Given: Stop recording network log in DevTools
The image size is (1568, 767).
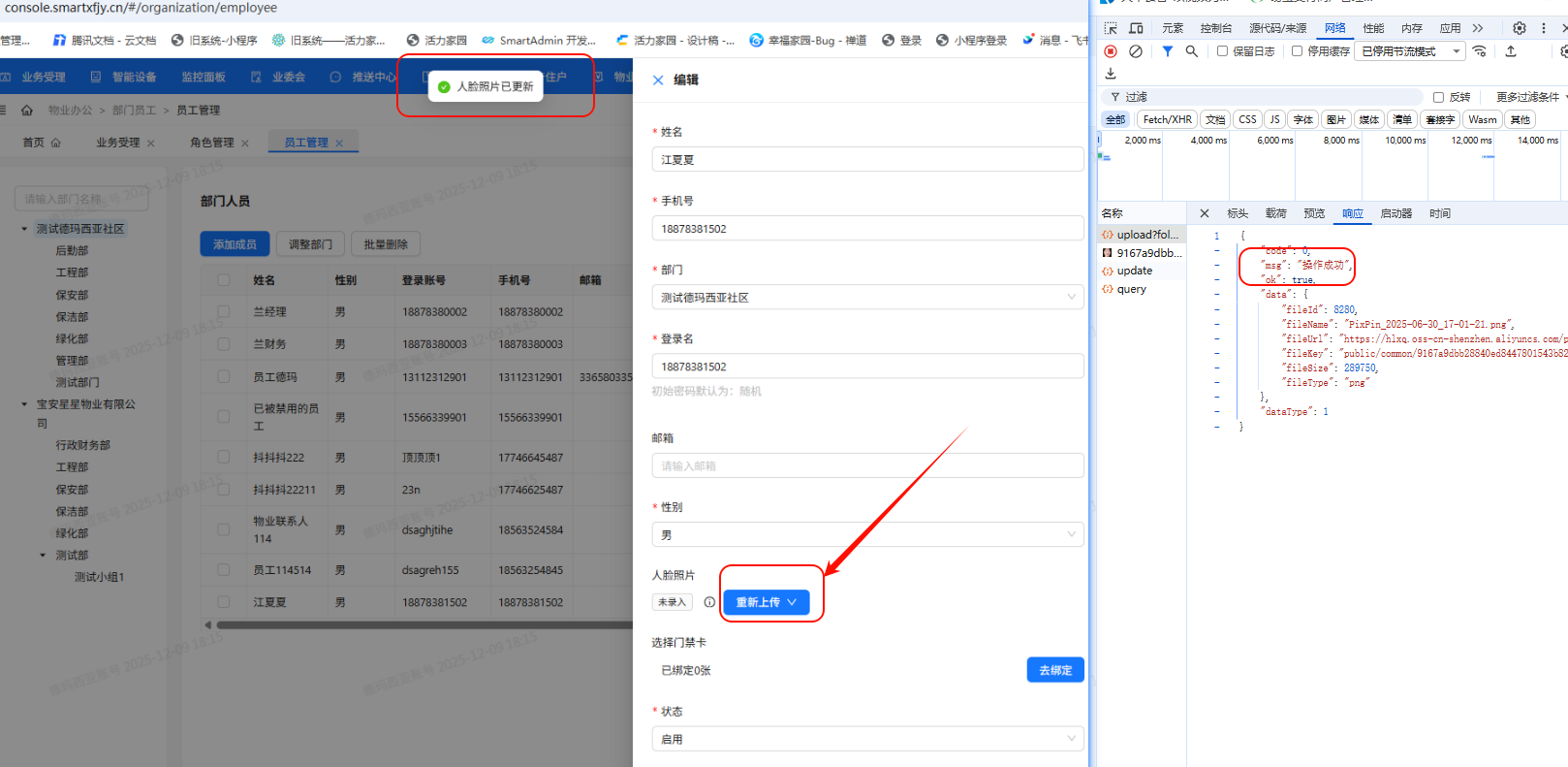Looking at the screenshot, I should (1111, 51).
